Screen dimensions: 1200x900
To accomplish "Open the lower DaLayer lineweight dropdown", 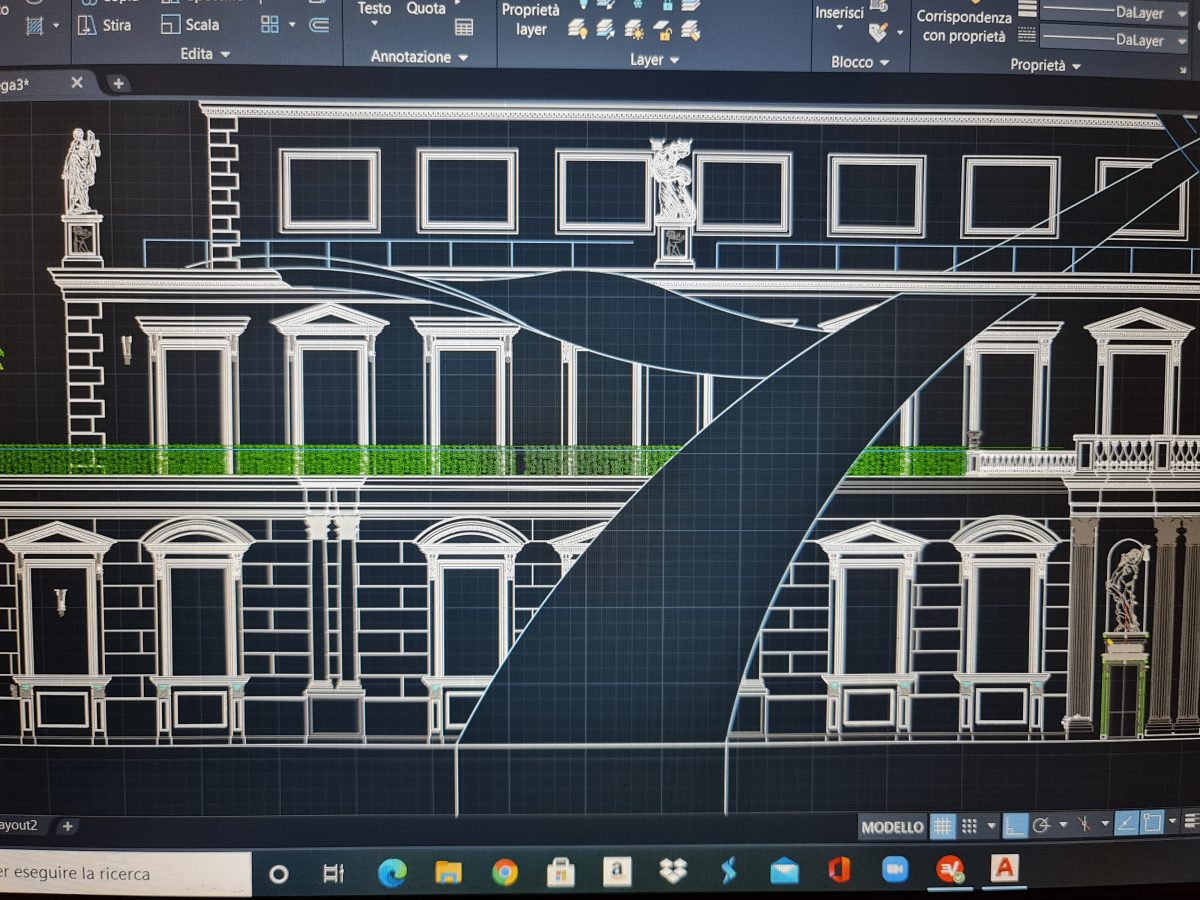I will click(1182, 42).
